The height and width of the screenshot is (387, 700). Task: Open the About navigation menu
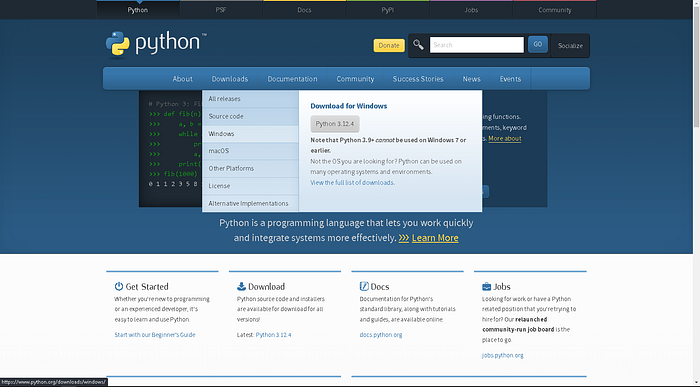(183, 79)
